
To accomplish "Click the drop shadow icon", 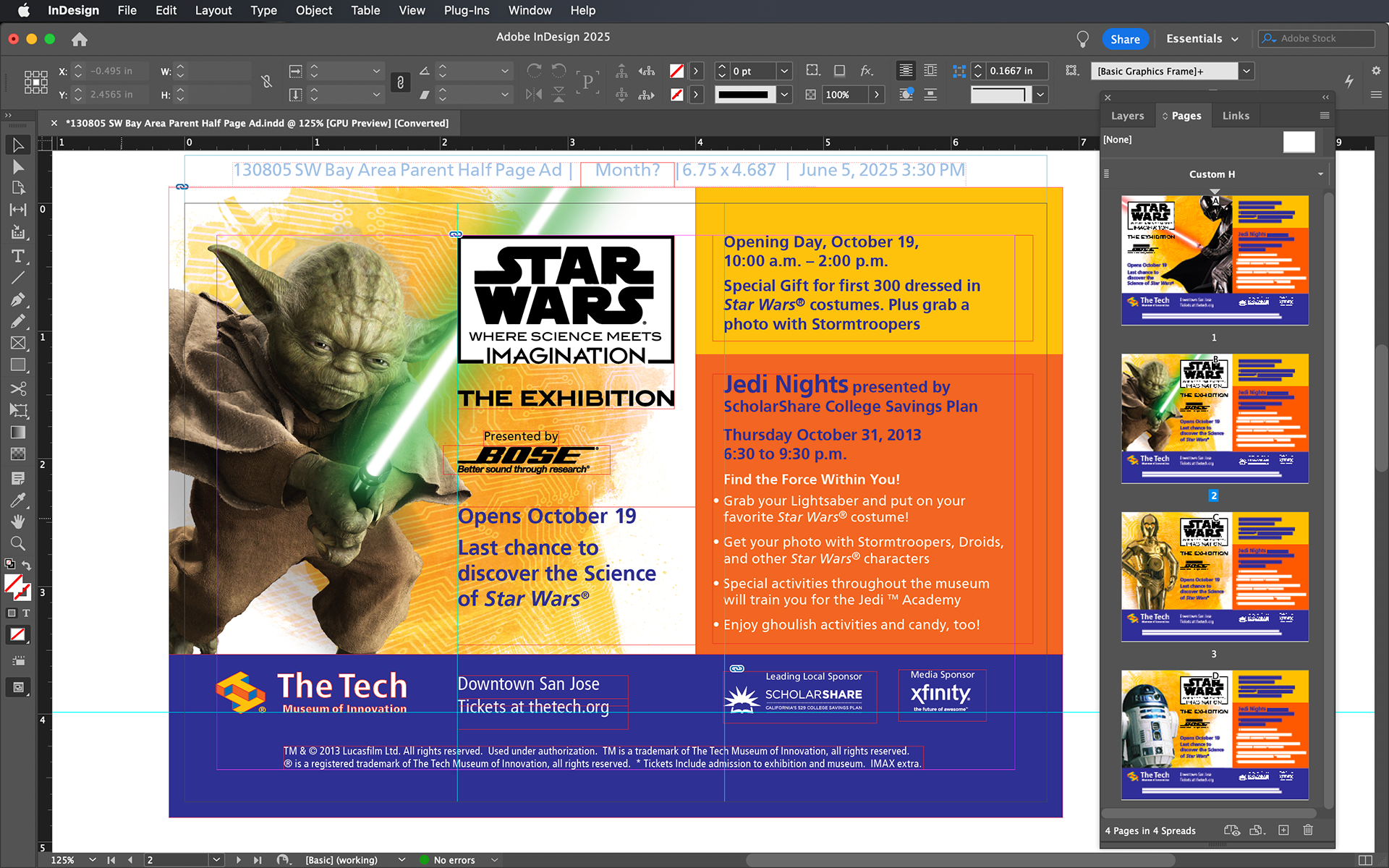I will coord(839,71).
